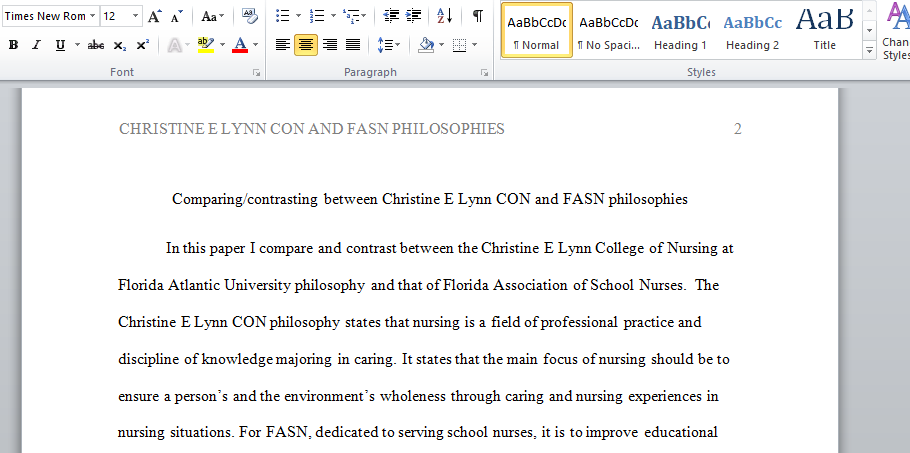Click Decrease Indent icon

[392, 16]
